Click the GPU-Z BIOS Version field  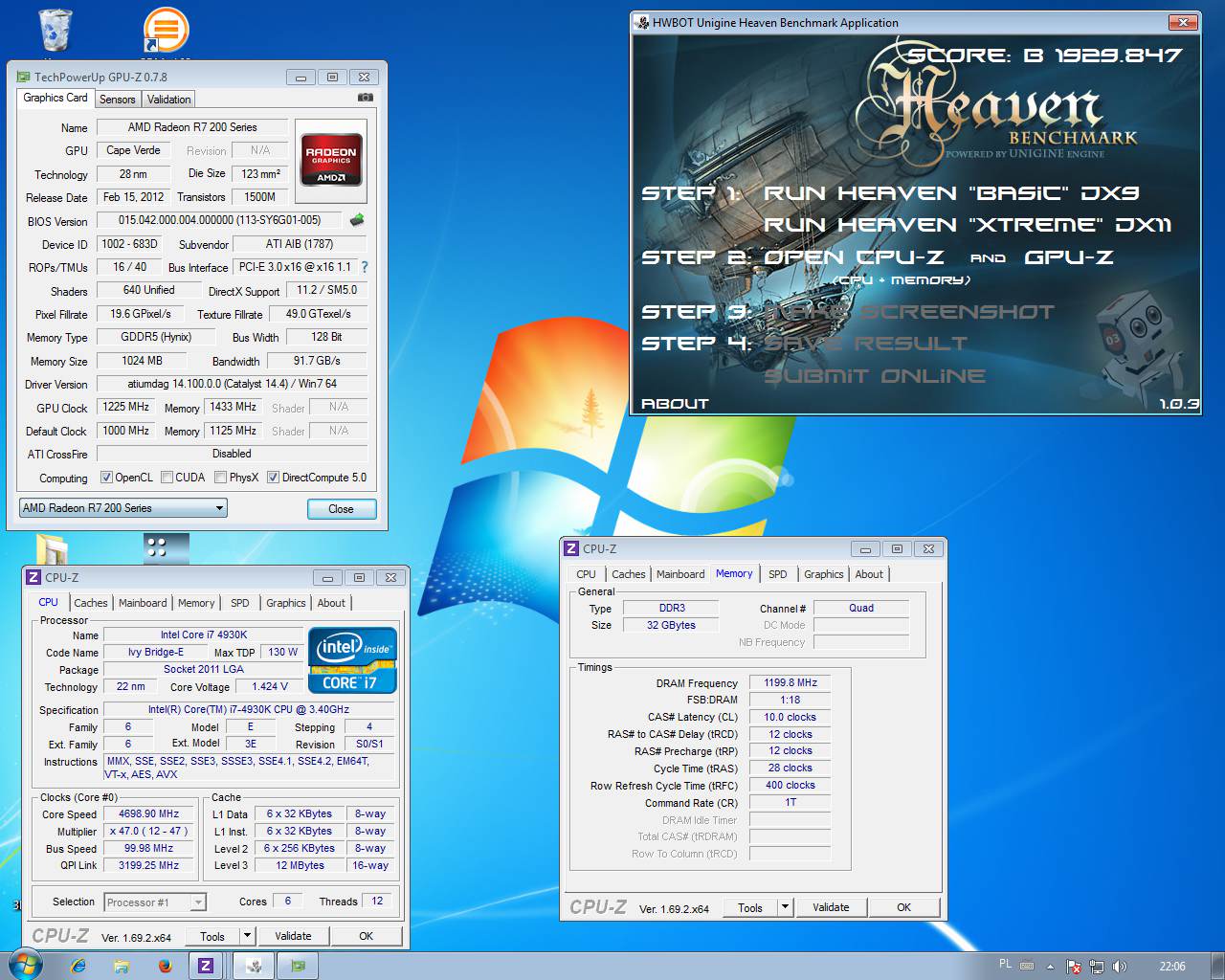point(219,220)
